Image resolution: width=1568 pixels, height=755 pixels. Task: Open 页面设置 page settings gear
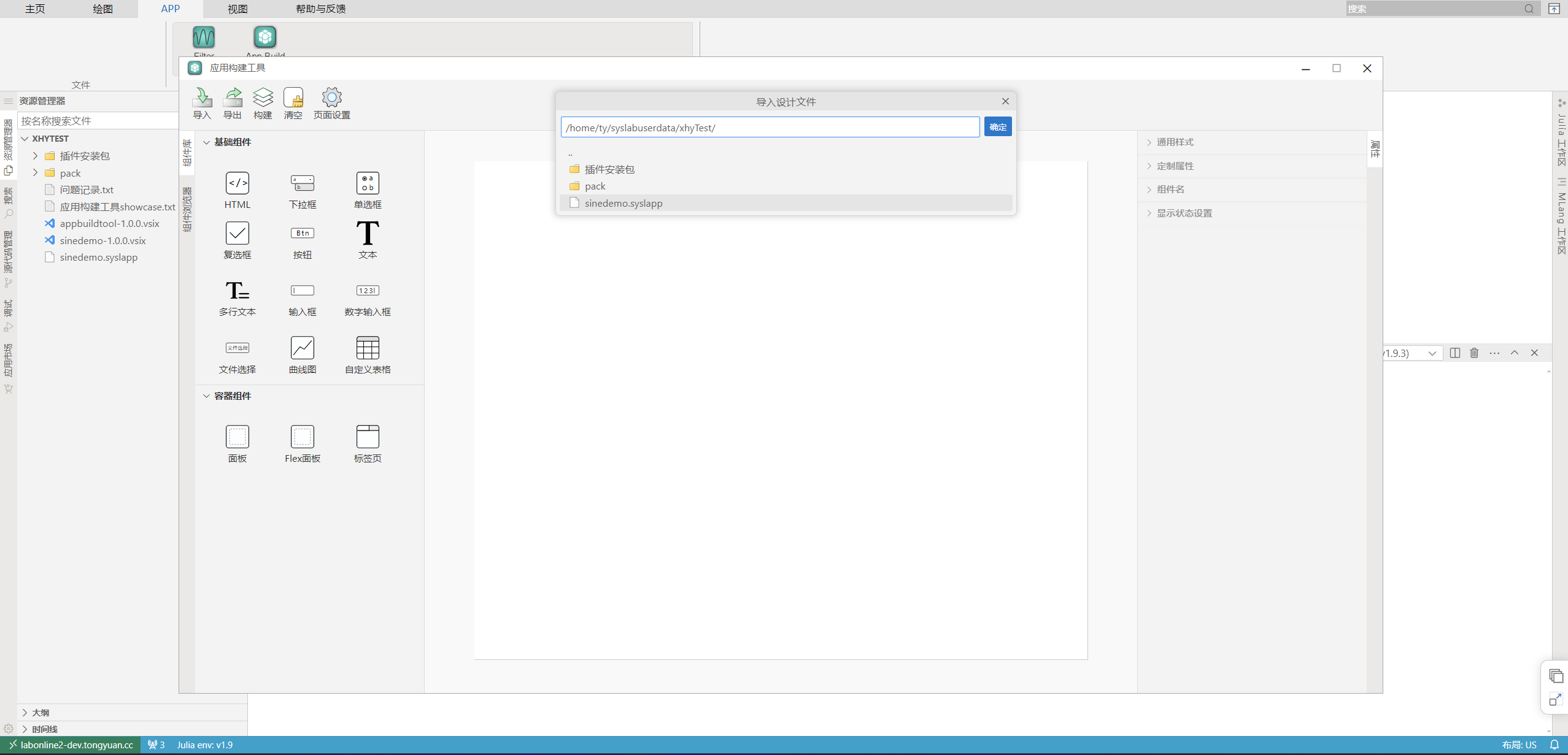coord(332,98)
